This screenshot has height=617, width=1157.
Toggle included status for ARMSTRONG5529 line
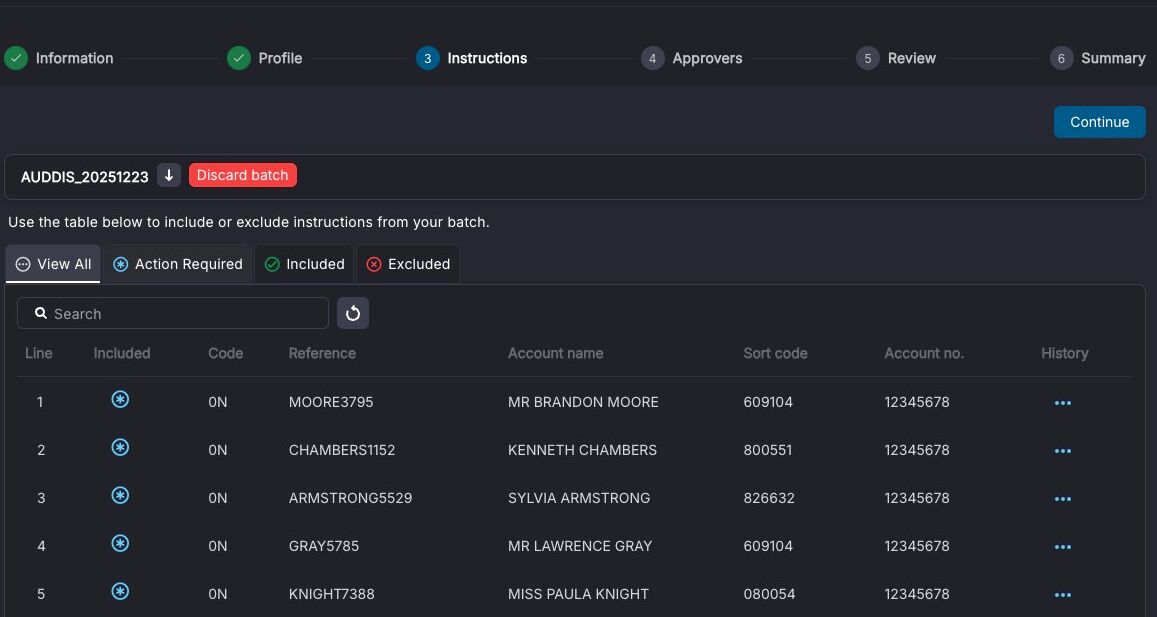tap(120, 495)
